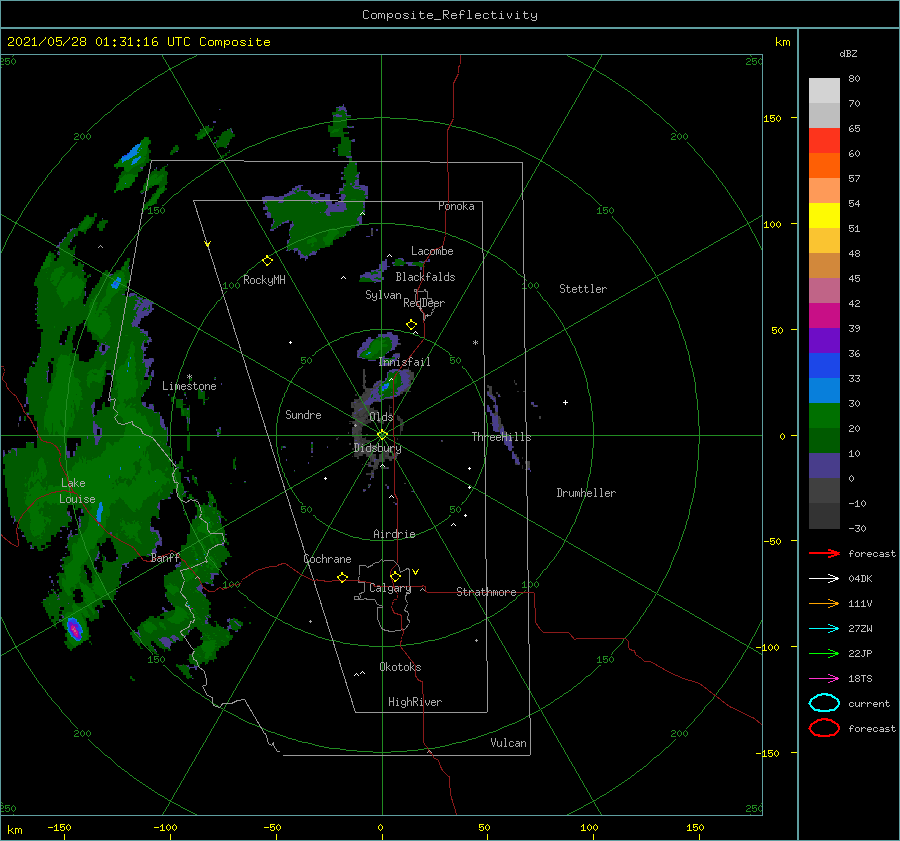Screen dimensions: 900x841
Task: Select the orange 111V arrow icon
Action: coord(824,603)
